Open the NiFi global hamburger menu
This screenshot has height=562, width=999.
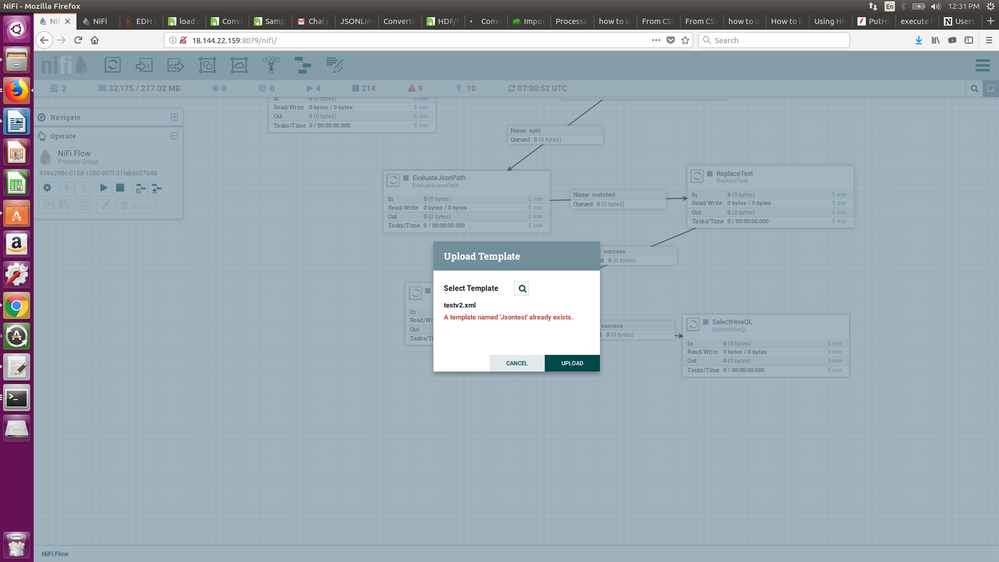tap(982, 65)
